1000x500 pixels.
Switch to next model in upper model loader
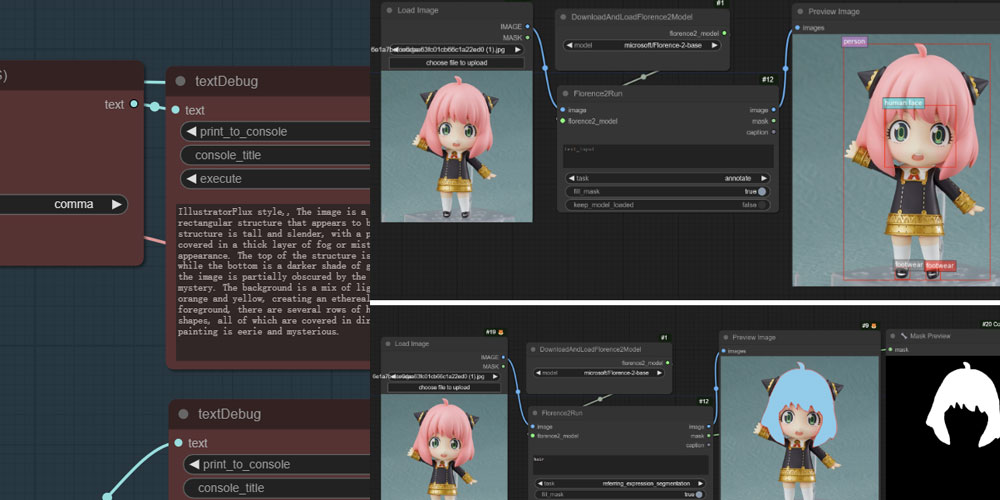point(715,45)
